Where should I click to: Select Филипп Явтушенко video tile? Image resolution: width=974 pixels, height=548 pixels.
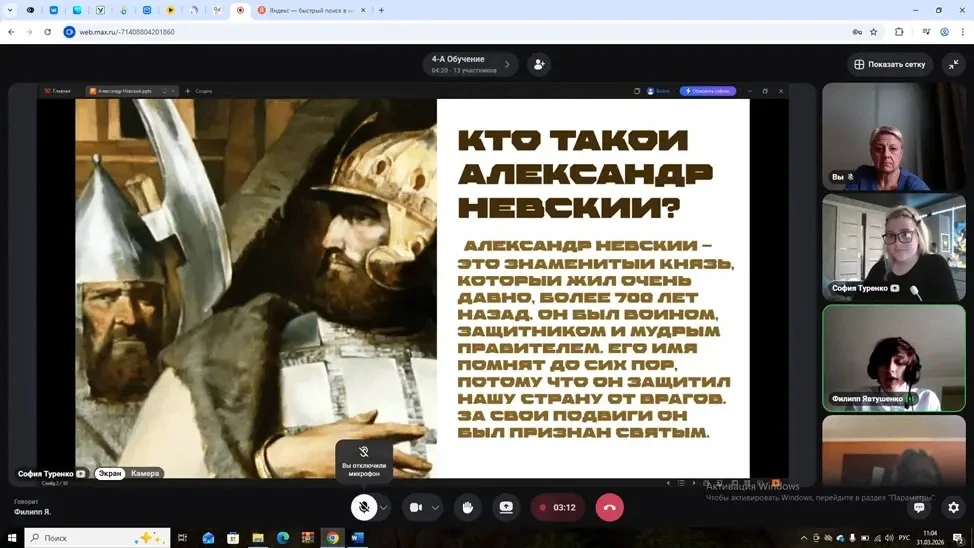894,358
